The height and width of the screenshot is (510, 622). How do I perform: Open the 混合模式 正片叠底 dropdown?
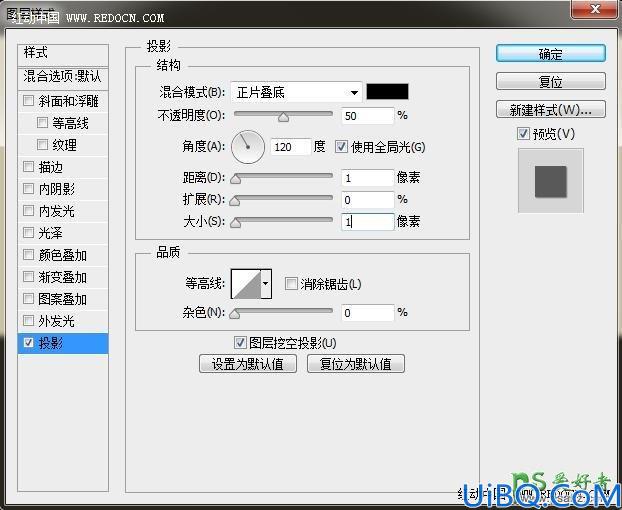click(x=296, y=92)
